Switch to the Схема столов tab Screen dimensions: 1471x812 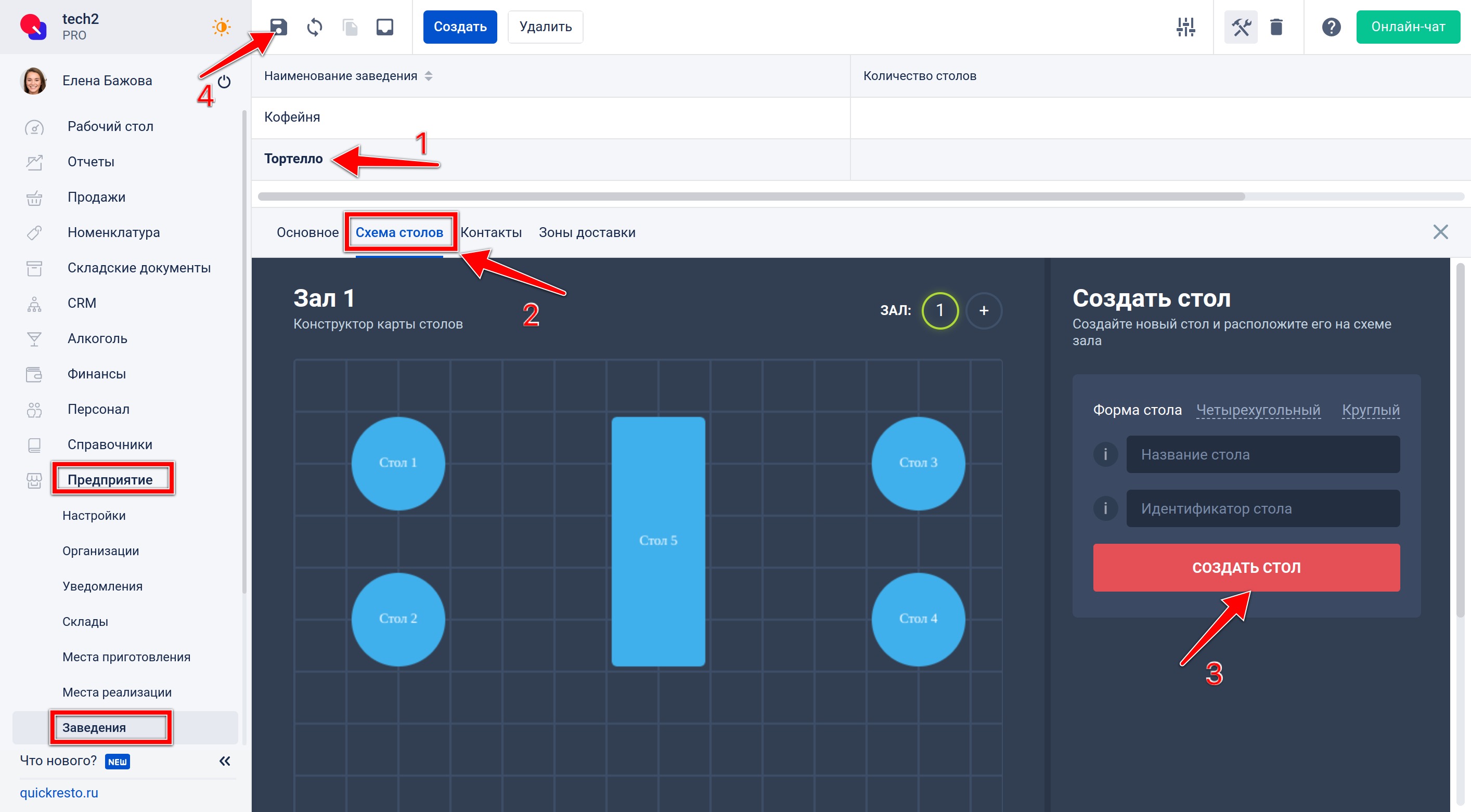click(399, 232)
